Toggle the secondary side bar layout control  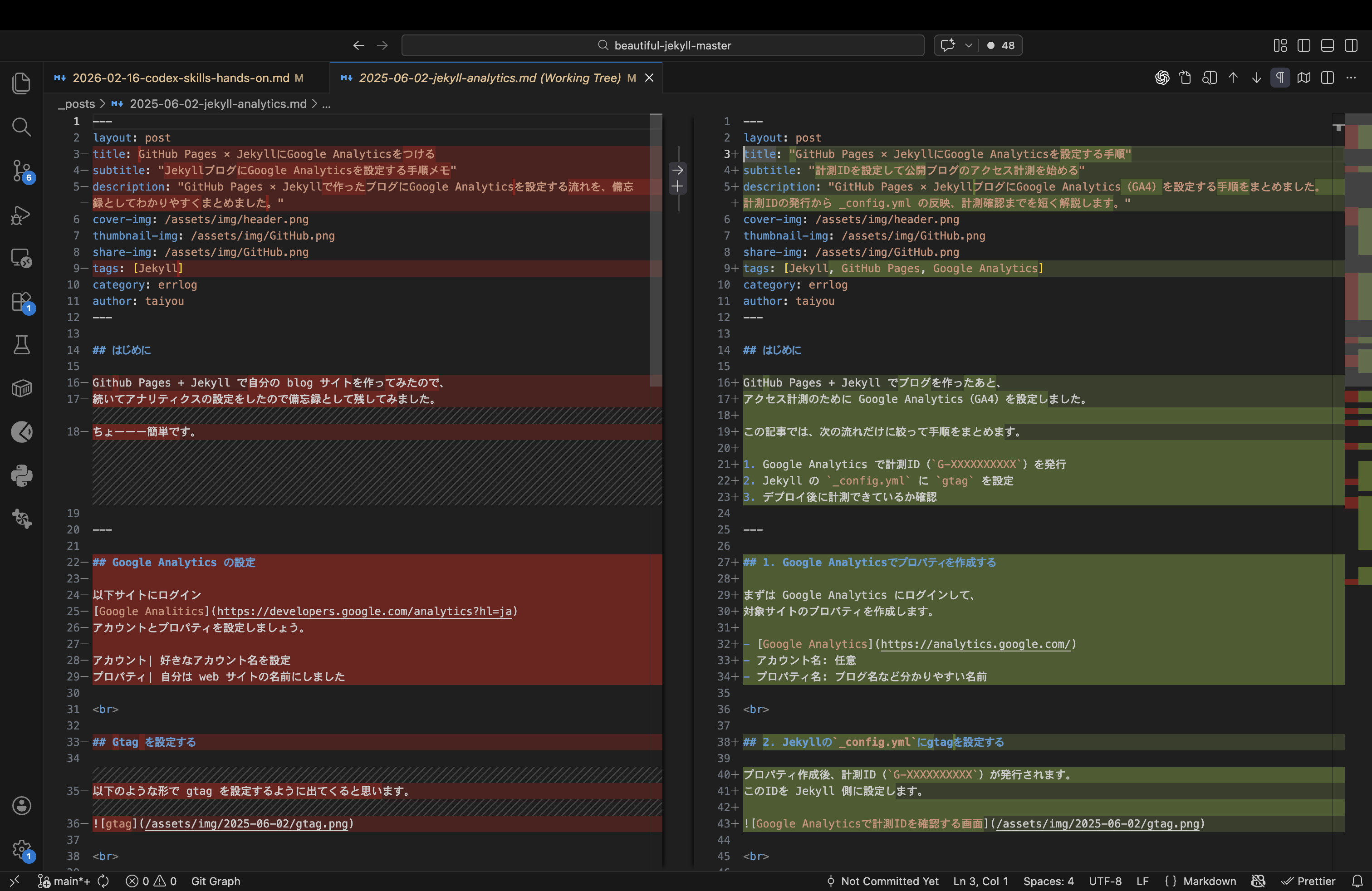click(1351, 45)
